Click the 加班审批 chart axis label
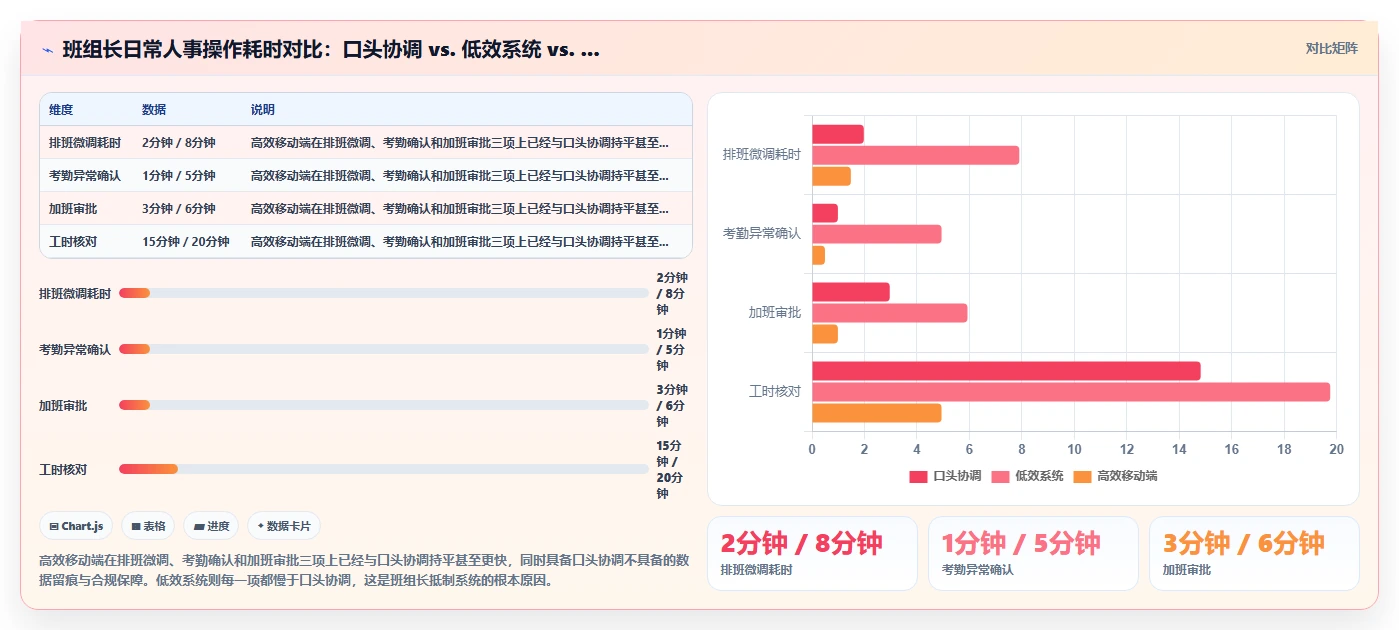The height and width of the screenshot is (630, 1399). (x=775, y=312)
